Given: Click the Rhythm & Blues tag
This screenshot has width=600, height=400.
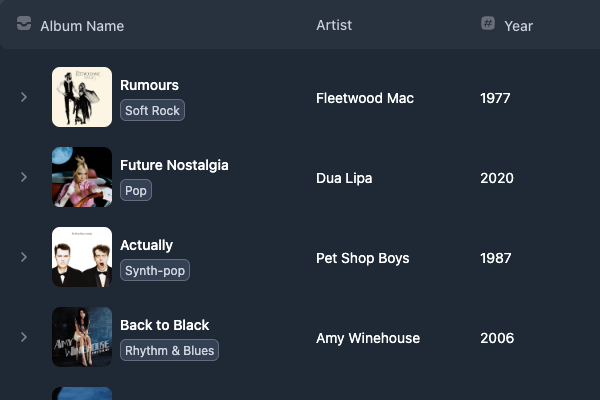Looking at the screenshot, I should click(170, 351).
